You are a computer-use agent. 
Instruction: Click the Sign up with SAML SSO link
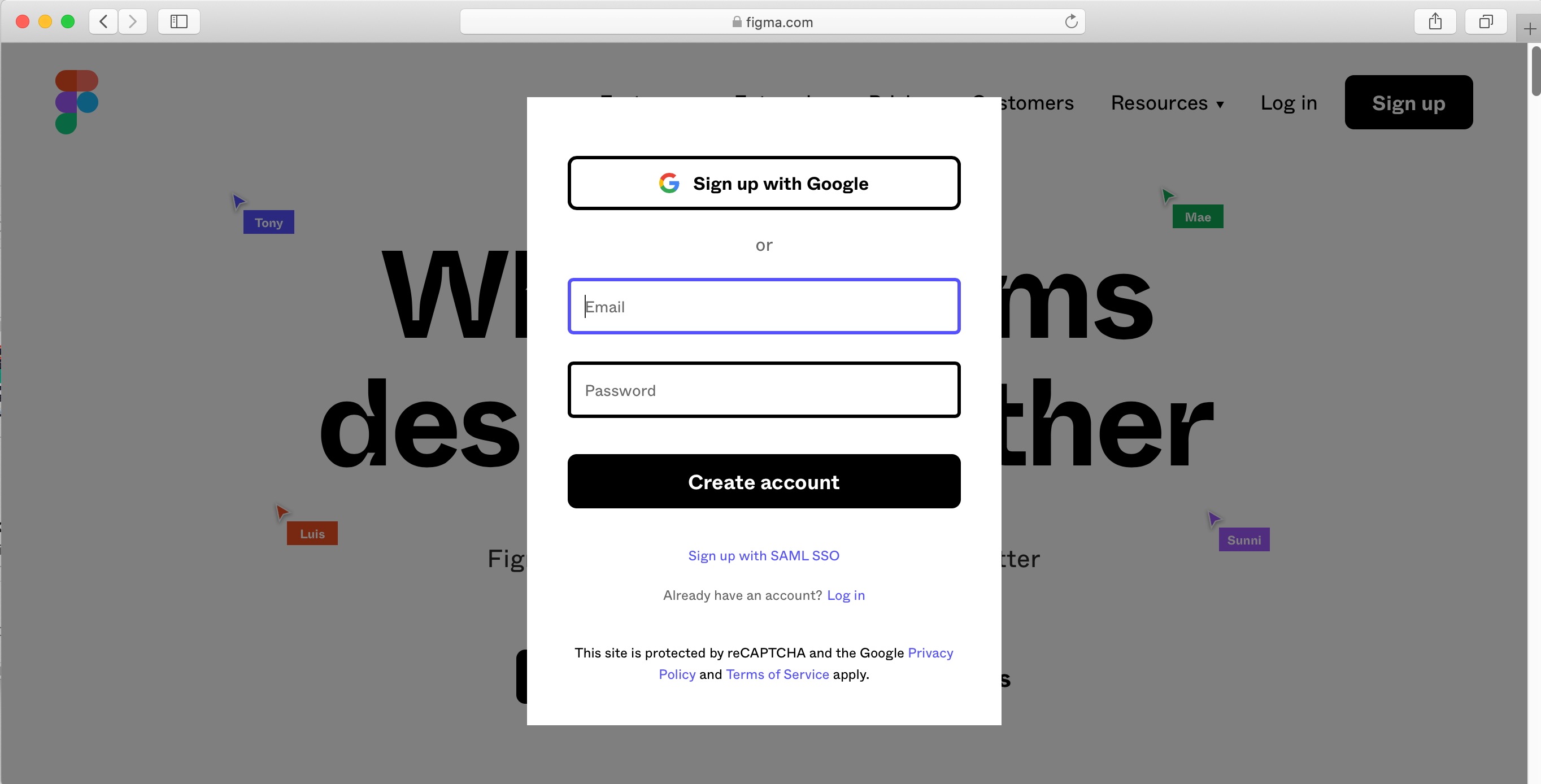pos(764,555)
